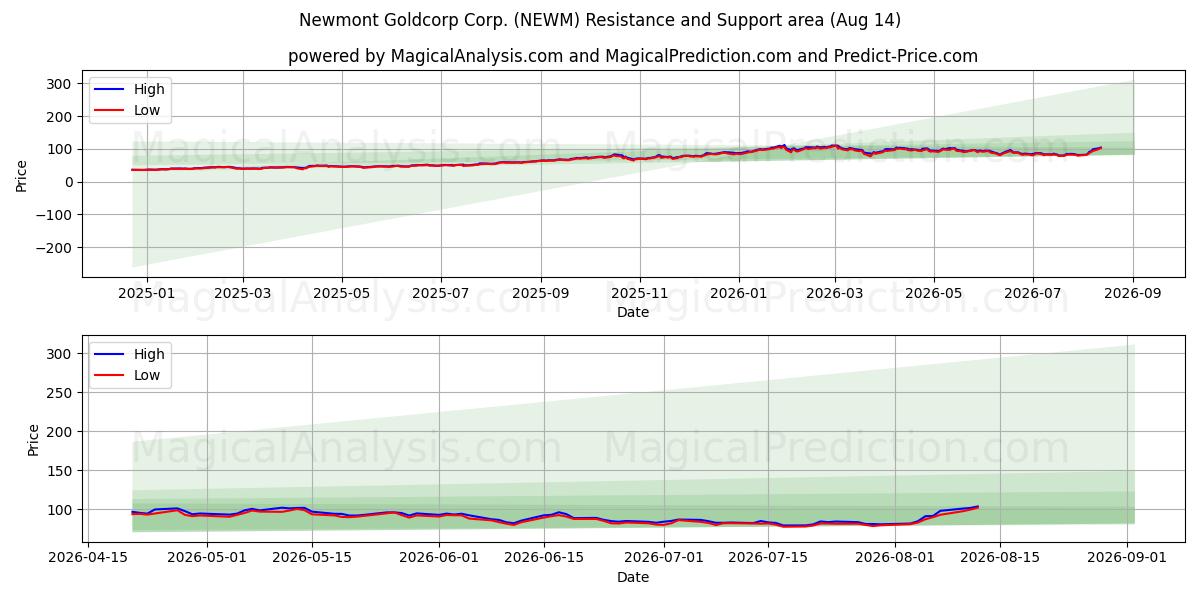Click the 2025-03 date tick label
The width and height of the screenshot is (1200, 600).
click(x=243, y=293)
